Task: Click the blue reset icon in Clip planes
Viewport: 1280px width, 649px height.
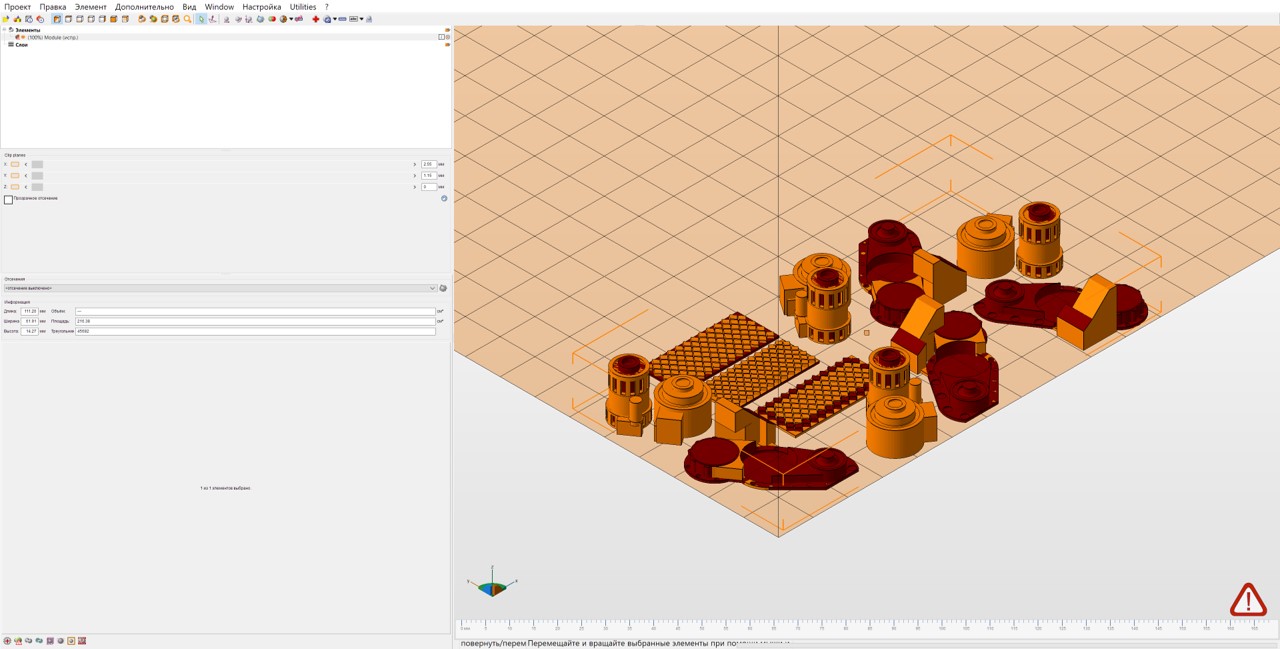Action: point(444,198)
